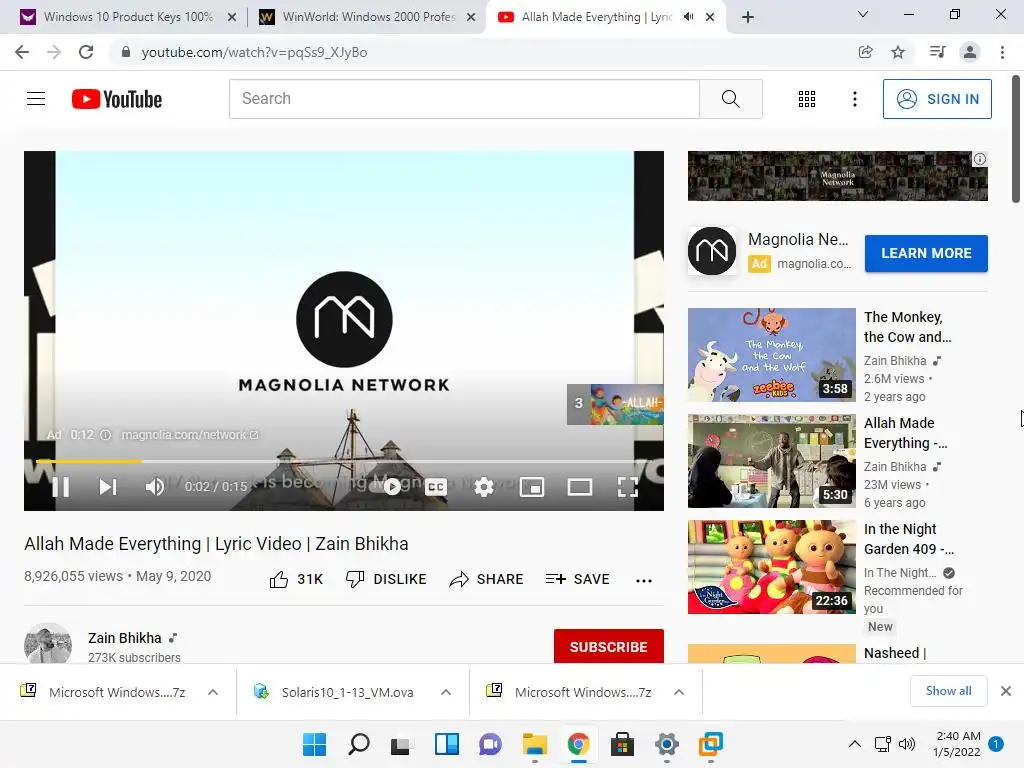Share the video

coord(487,579)
